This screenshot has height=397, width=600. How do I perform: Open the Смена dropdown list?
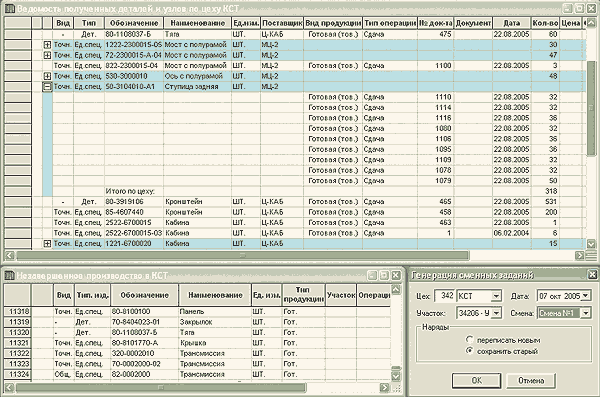(586, 313)
